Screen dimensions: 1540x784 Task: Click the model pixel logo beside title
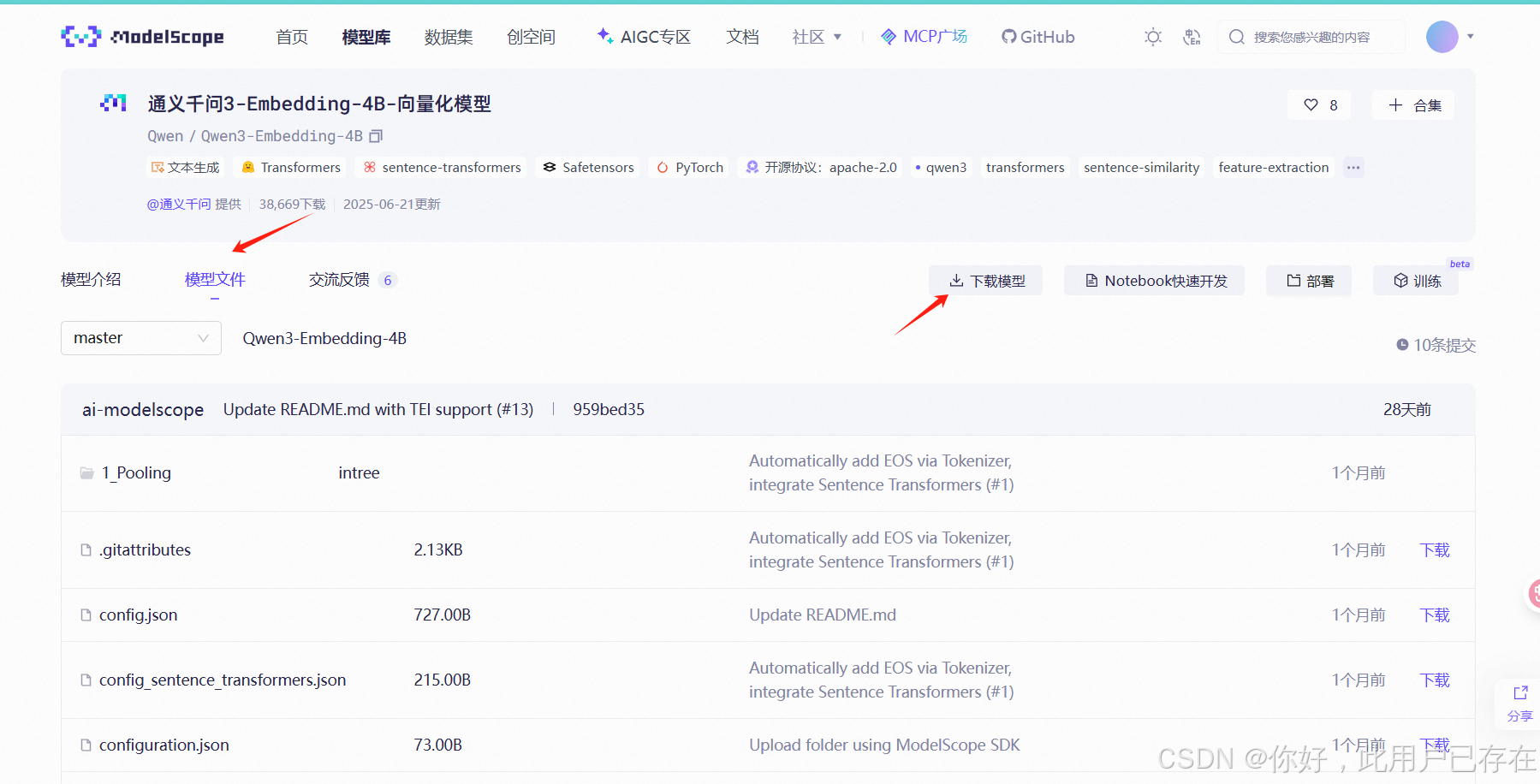point(113,104)
